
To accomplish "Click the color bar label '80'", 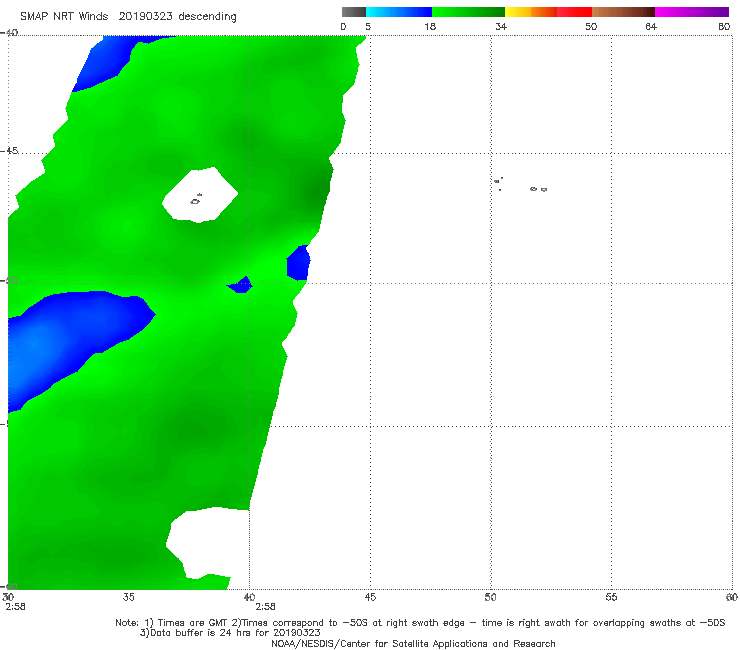I will (x=724, y=27).
